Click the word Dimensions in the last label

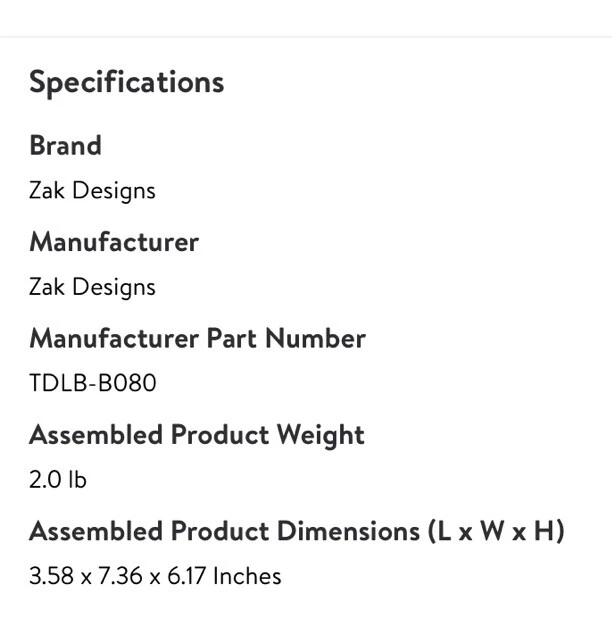(x=349, y=531)
